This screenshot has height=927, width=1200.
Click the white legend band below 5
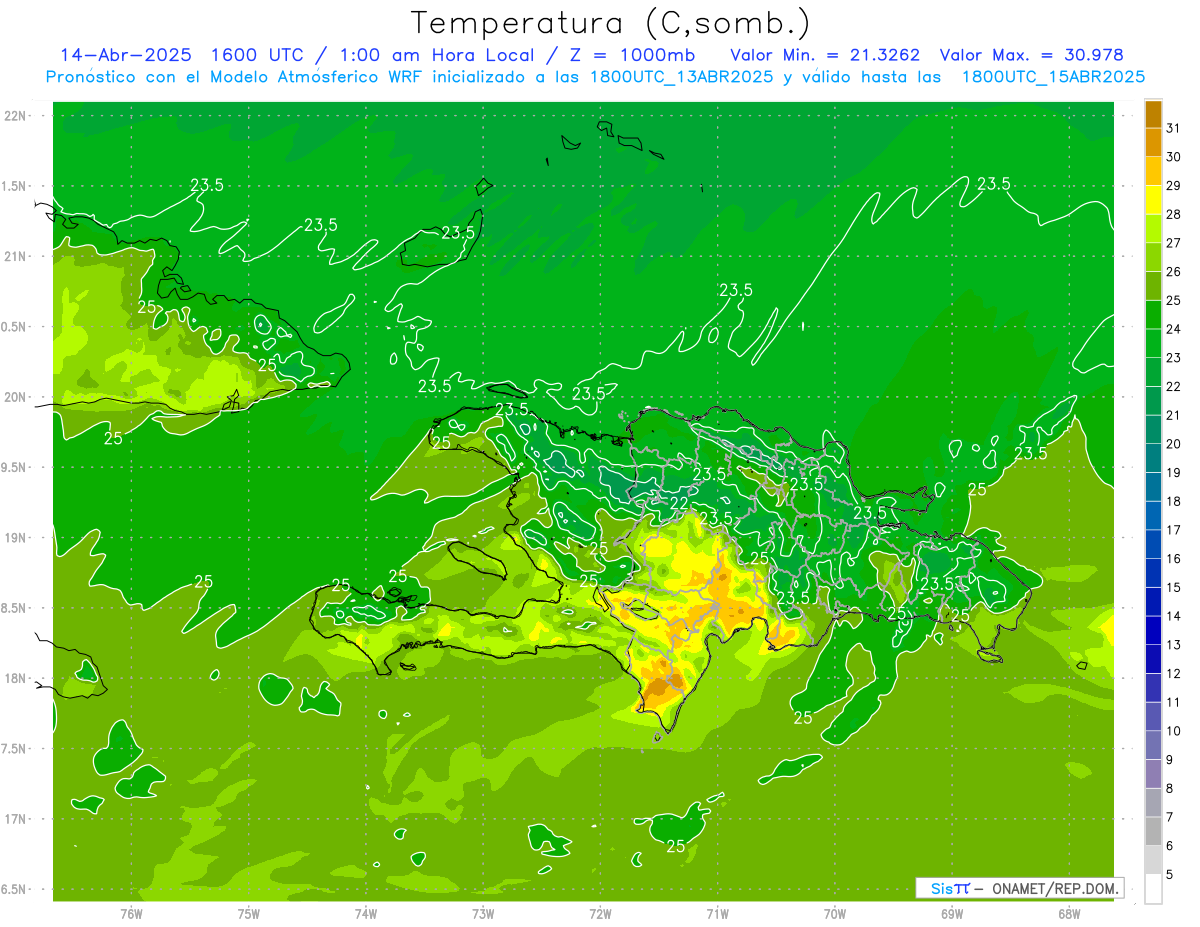click(1153, 889)
